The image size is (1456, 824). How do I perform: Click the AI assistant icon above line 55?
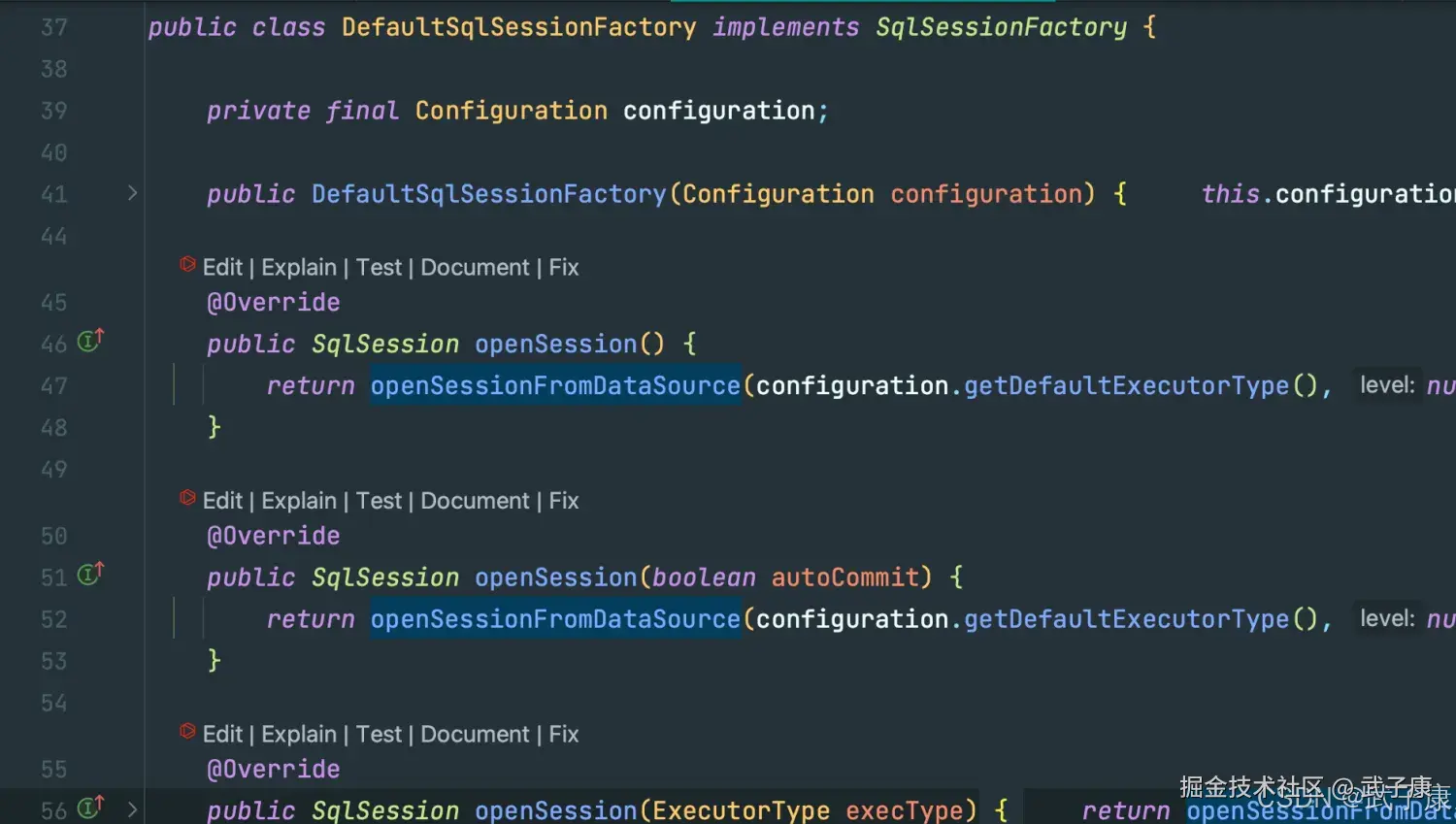[188, 731]
